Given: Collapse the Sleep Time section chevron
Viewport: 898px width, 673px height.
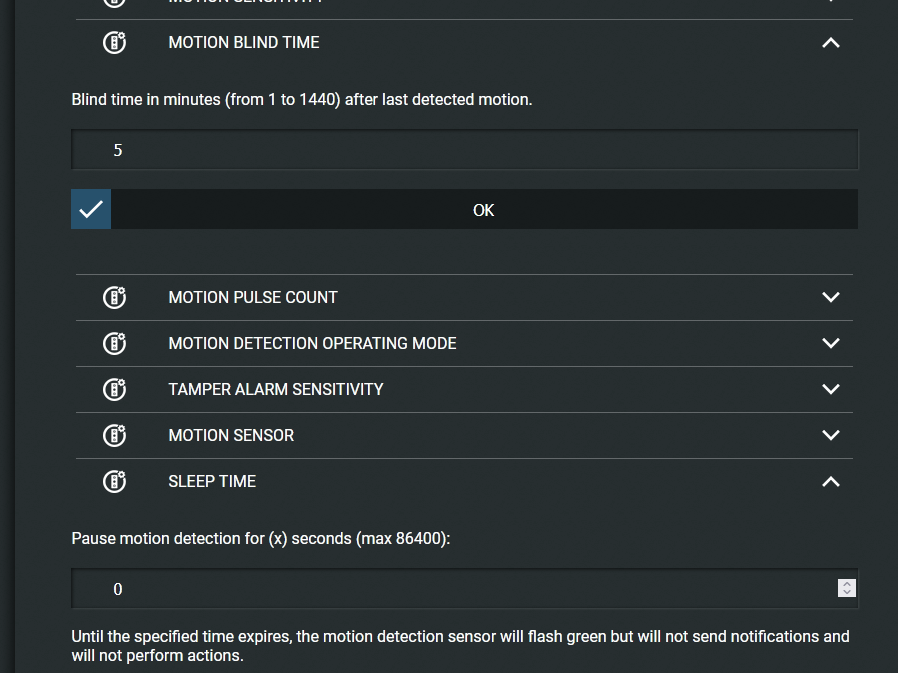Looking at the screenshot, I should (x=830, y=482).
